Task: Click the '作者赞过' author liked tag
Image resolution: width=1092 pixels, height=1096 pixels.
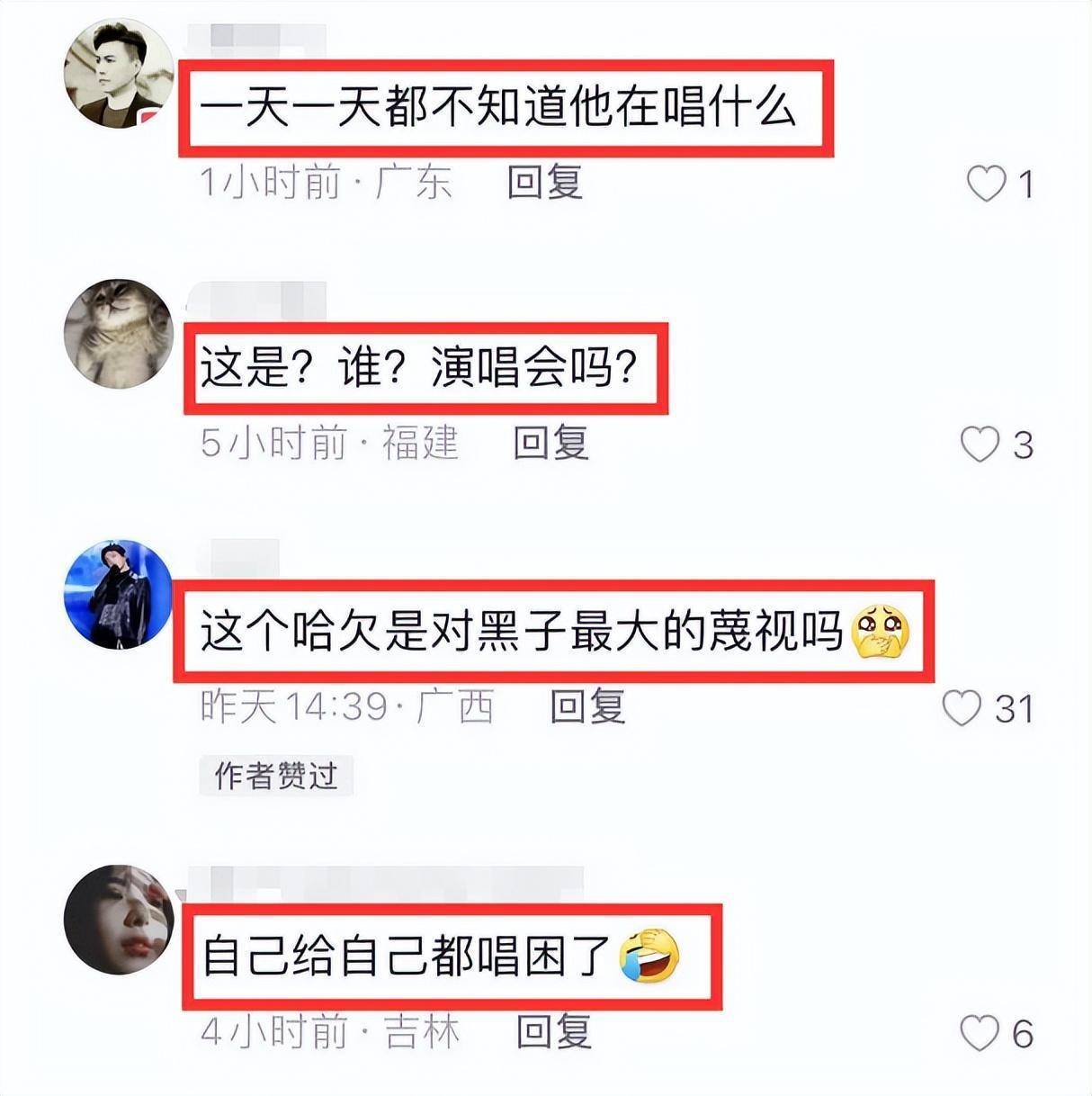Action: tap(275, 775)
